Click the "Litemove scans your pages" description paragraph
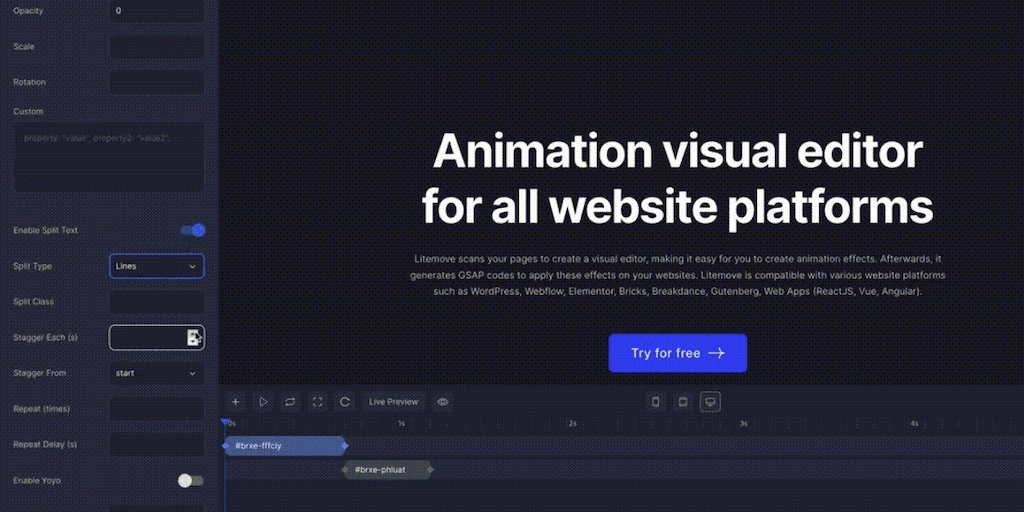The image size is (1024, 512). coord(678,275)
